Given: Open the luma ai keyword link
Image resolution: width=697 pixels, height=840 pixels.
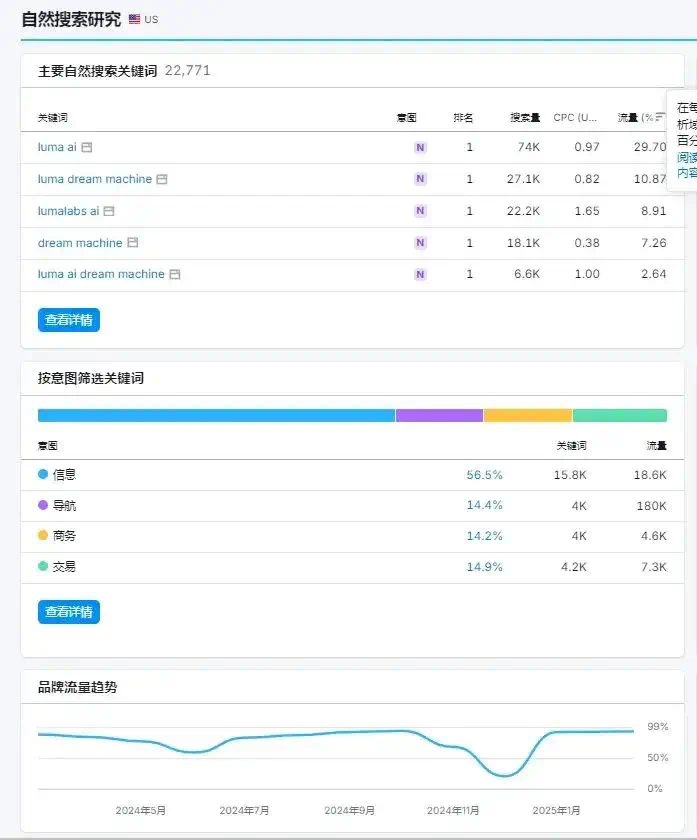Looking at the screenshot, I should pyautogui.click(x=57, y=147).
